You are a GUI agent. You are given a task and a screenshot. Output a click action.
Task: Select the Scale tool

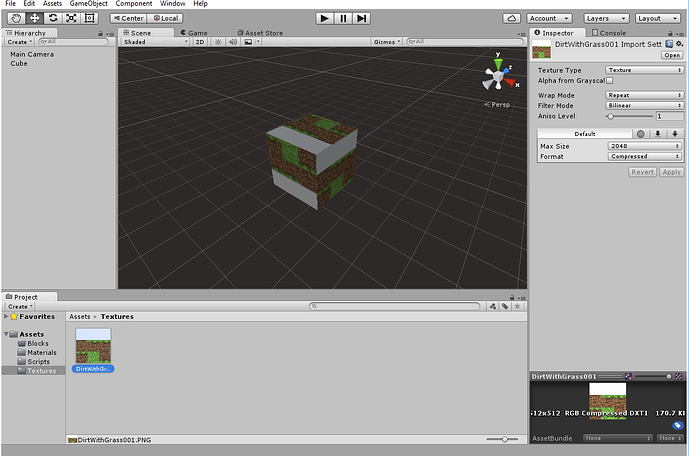[x=71, y=18]
